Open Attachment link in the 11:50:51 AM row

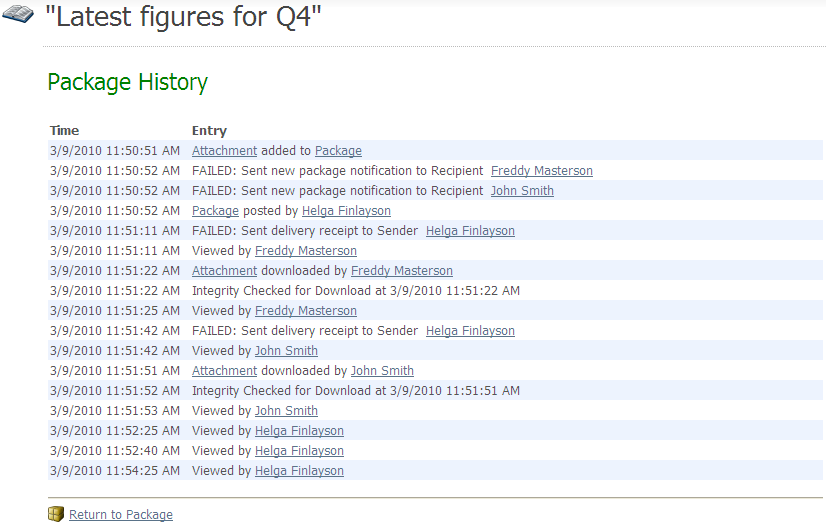click(x=224, y=151)
